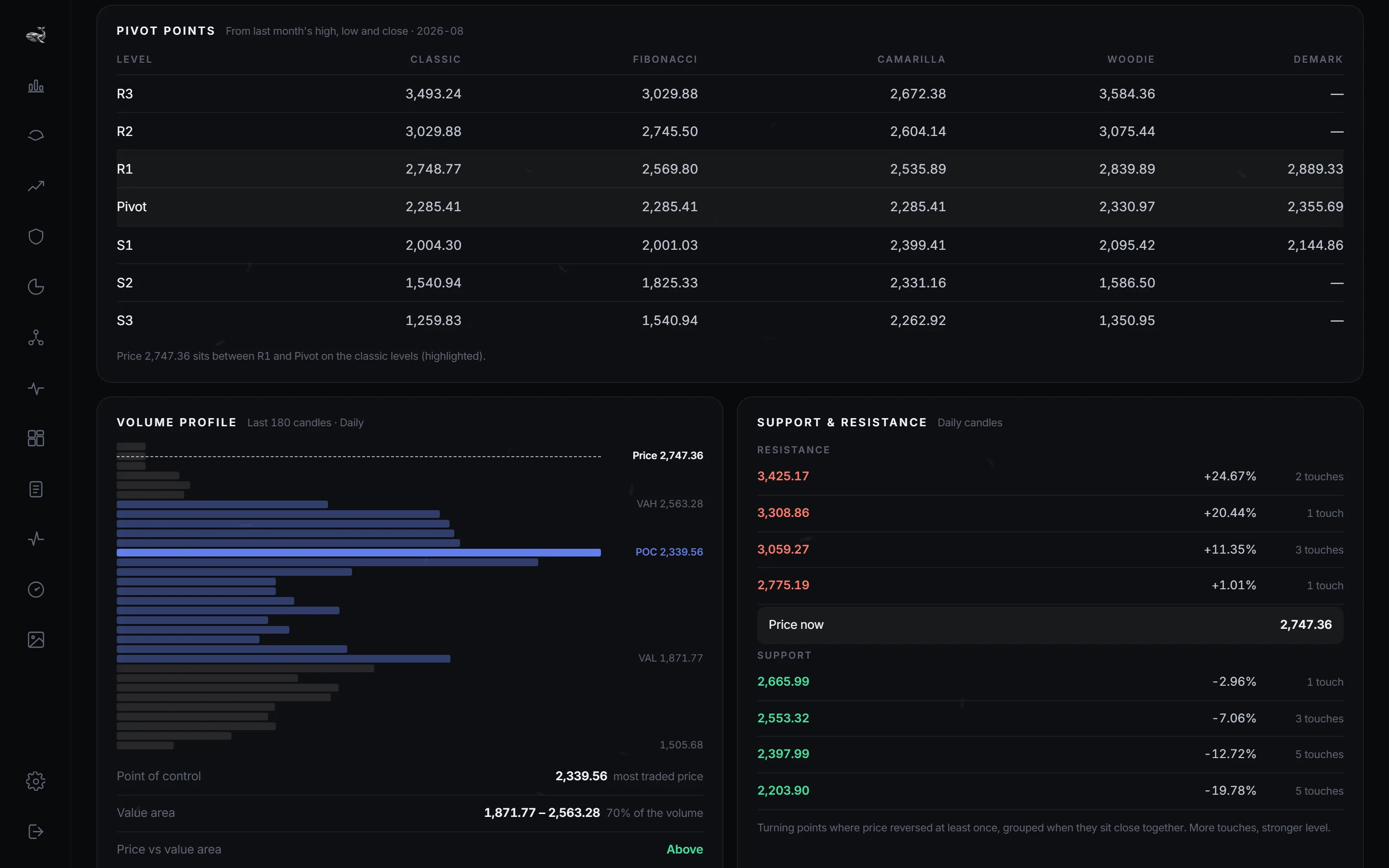1389x868 pixels.
Task: Click the Price now row
Action: point(1050,624)
